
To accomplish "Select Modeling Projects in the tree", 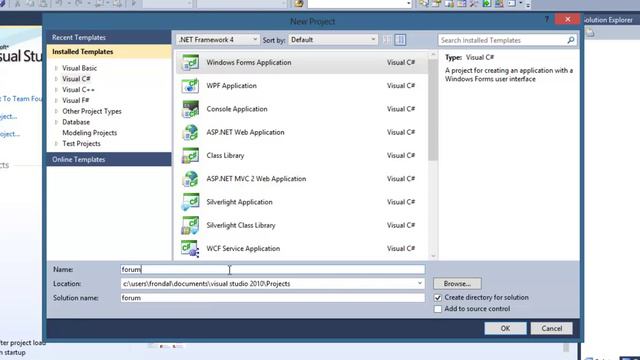I will pyautogui.click(x=89, y=133).
